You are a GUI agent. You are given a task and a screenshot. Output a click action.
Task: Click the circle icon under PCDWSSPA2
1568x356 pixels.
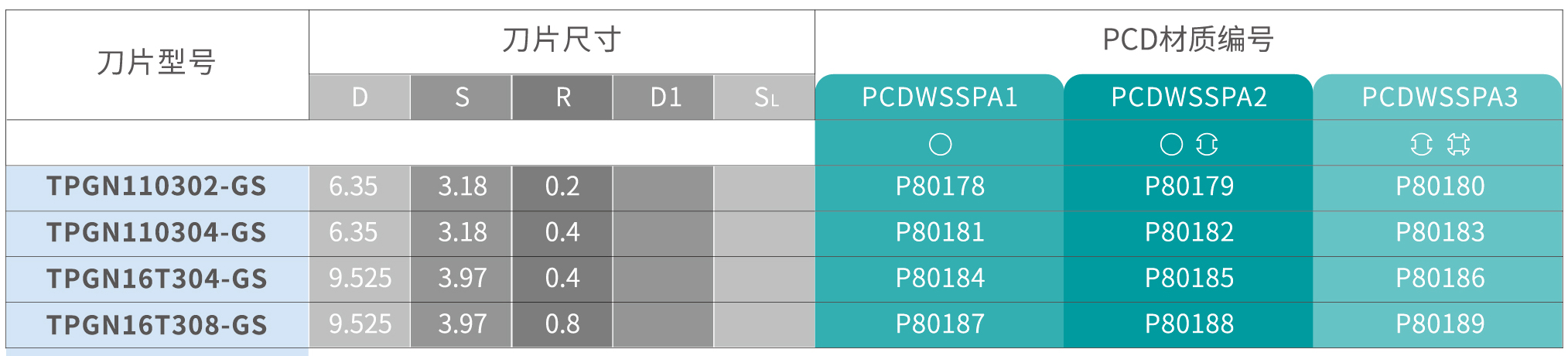point(1171,144)
